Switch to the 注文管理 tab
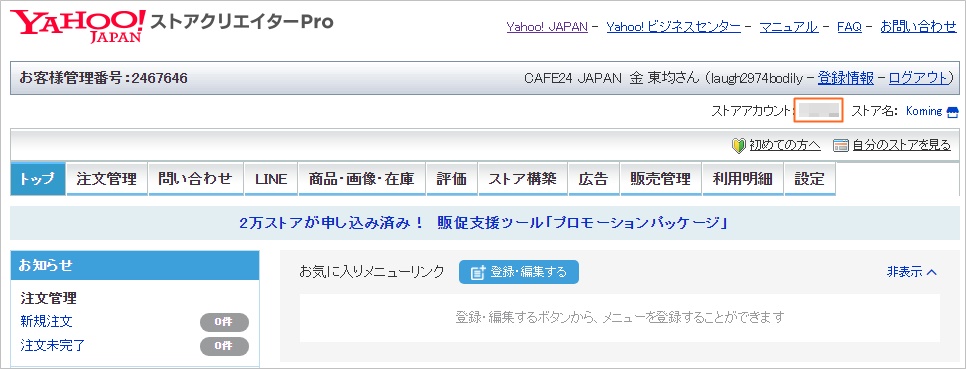 (107, 179)
